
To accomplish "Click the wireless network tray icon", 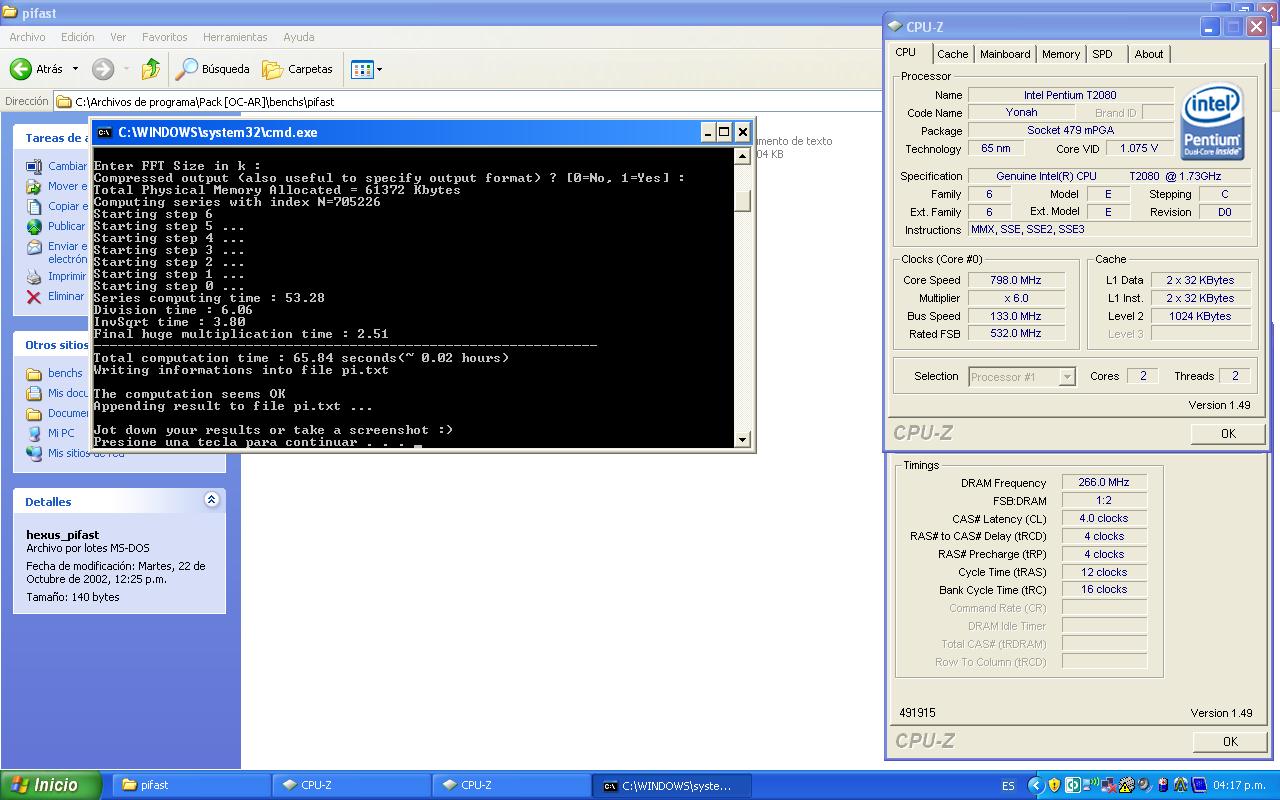I will [1091, 785].
